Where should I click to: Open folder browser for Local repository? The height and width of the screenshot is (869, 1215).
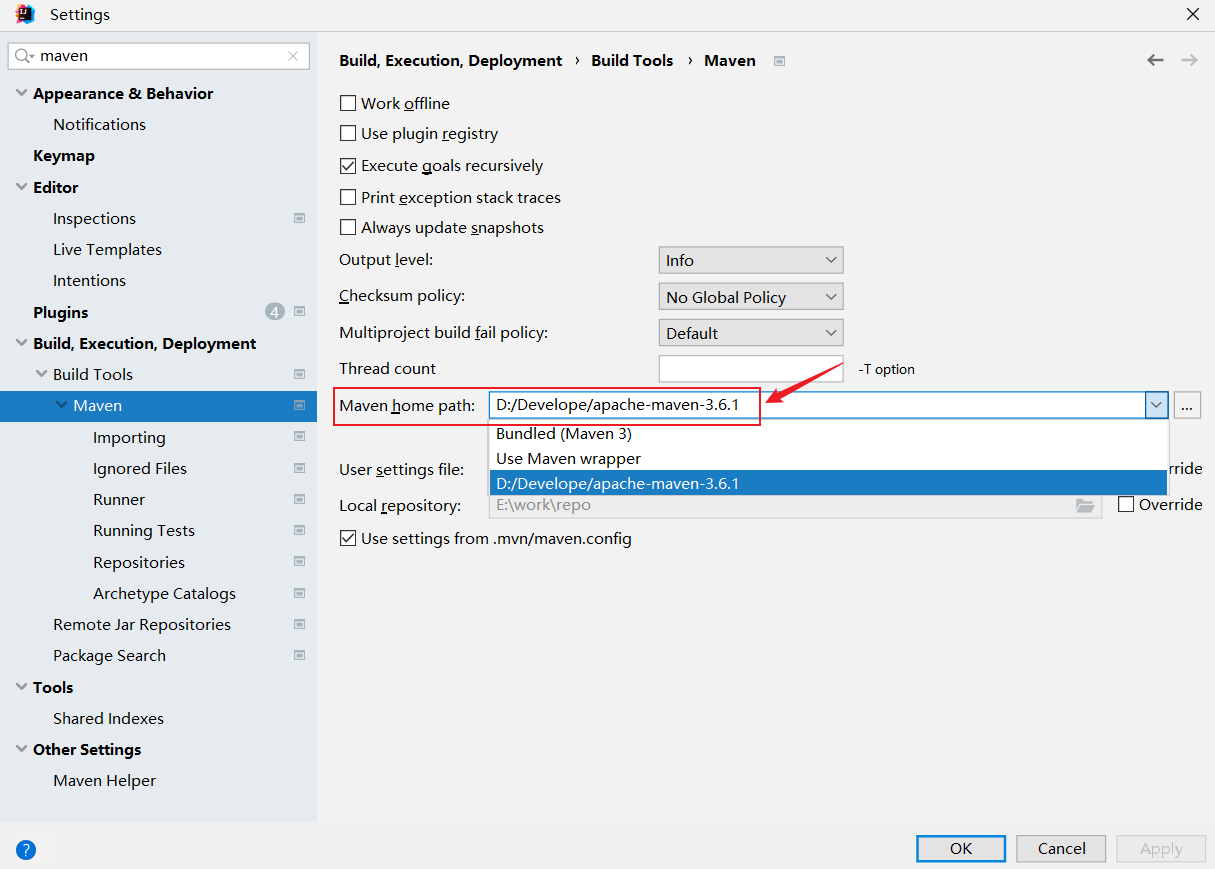pyautogui.click(x=1085, y=505)
